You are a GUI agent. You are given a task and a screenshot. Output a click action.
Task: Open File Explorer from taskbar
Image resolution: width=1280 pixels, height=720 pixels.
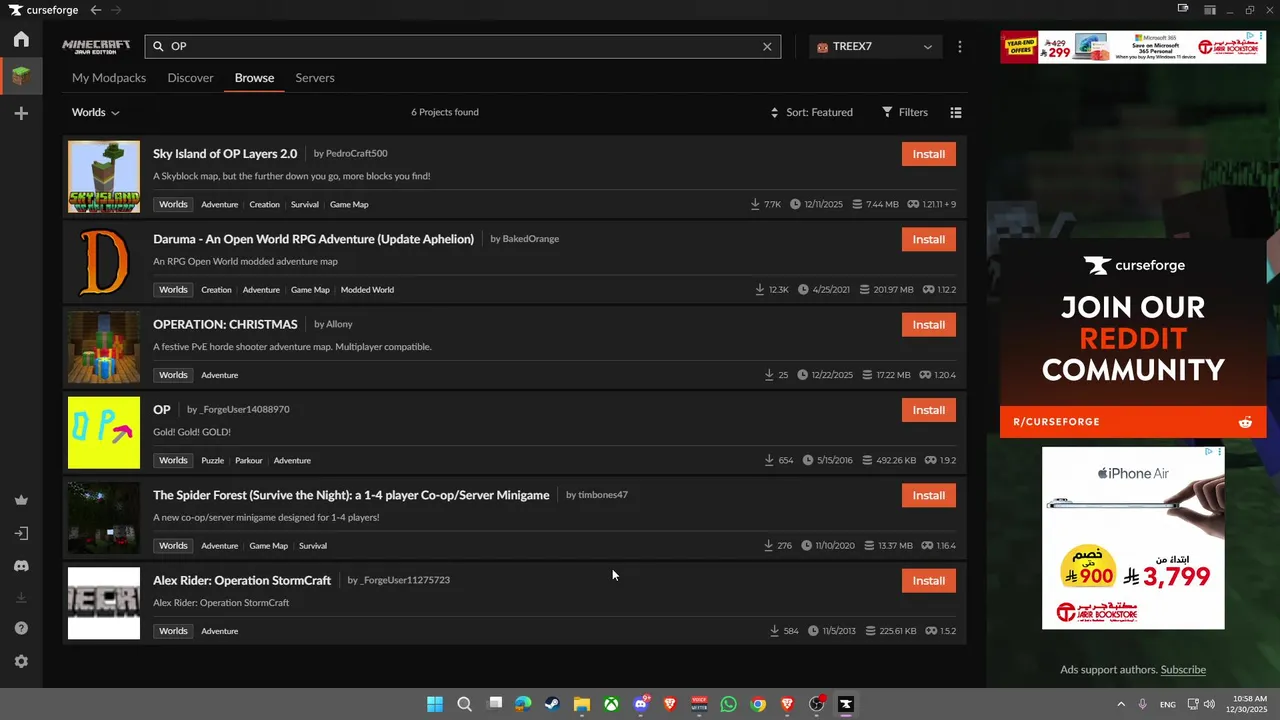581,704
